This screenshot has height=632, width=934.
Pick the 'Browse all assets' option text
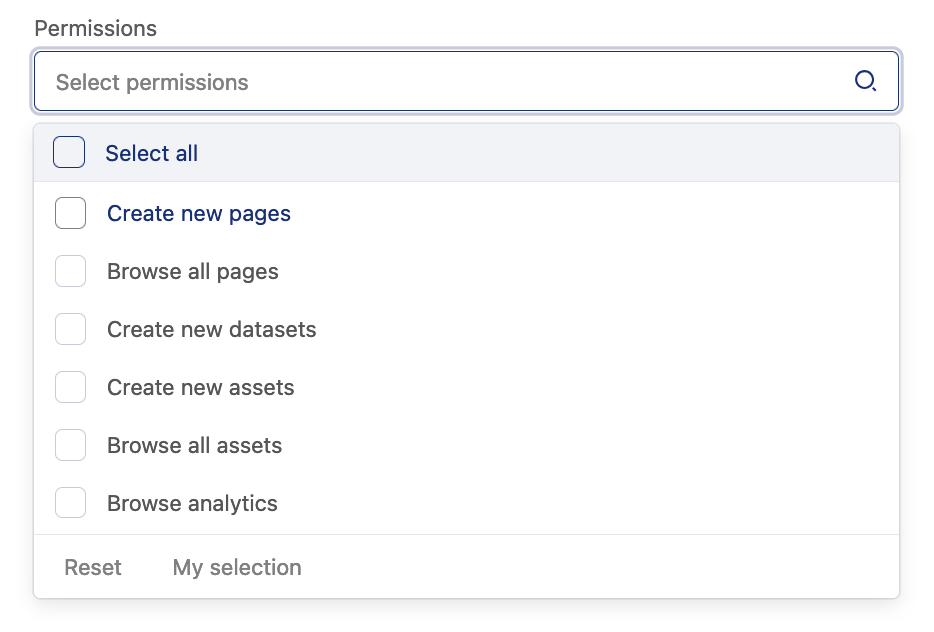[195, 445]
